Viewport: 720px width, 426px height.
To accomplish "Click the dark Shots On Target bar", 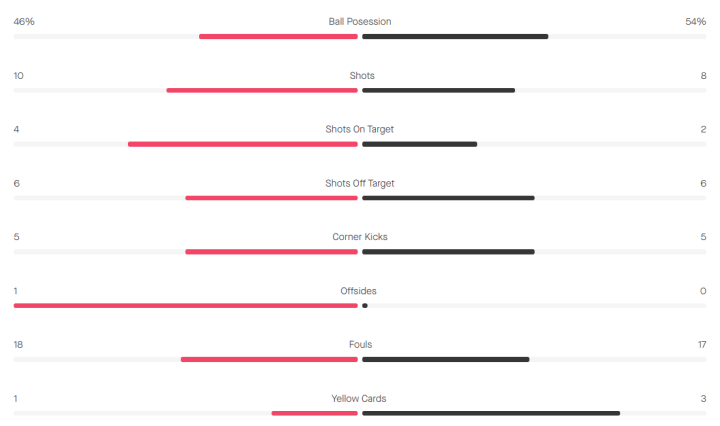I will pos(419,144).
